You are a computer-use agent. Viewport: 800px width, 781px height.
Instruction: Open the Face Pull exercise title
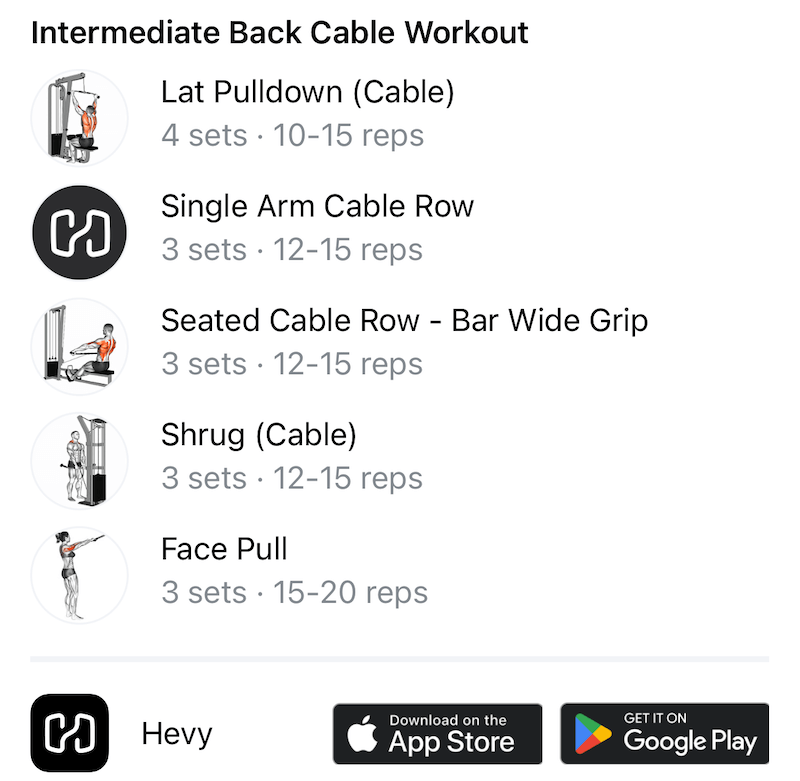tap(224, 549)
